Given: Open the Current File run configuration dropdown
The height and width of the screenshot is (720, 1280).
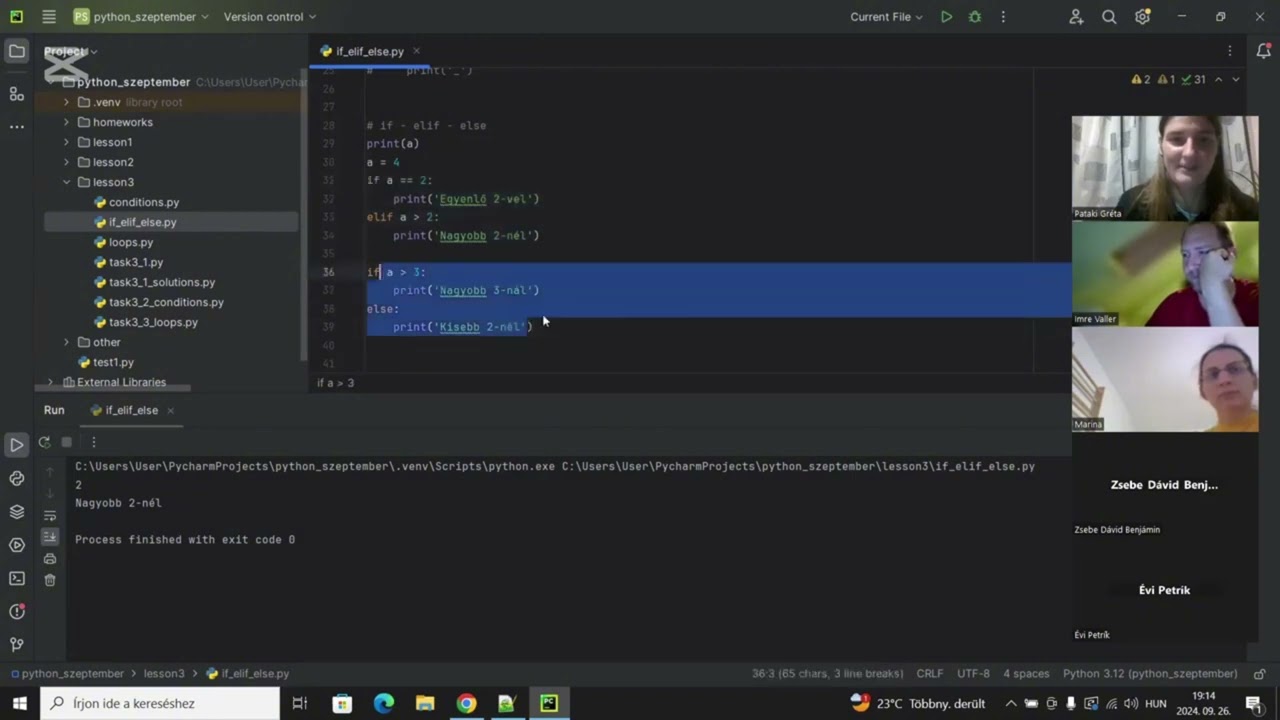Looking at the screenshot, I should coord(887,17).
